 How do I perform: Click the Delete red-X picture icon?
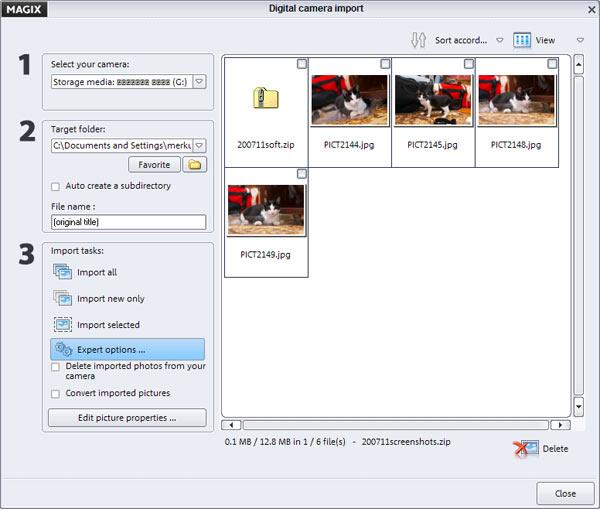coord(525,448)
